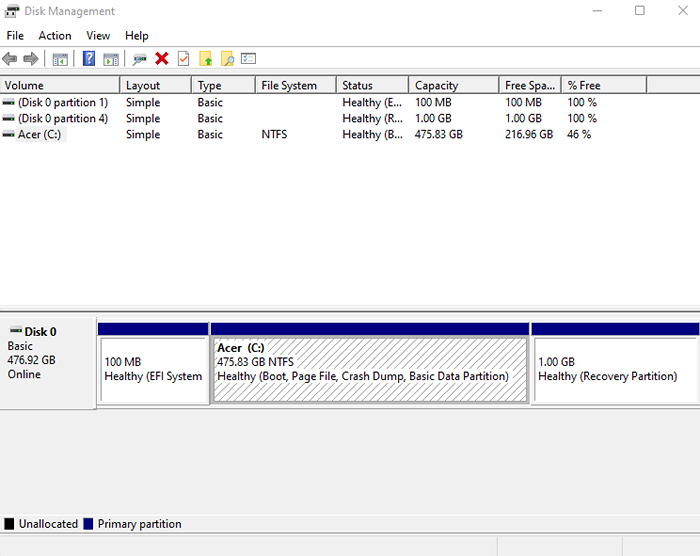
Task: Click the red X delete icon
Action: [x=162, y=59]
